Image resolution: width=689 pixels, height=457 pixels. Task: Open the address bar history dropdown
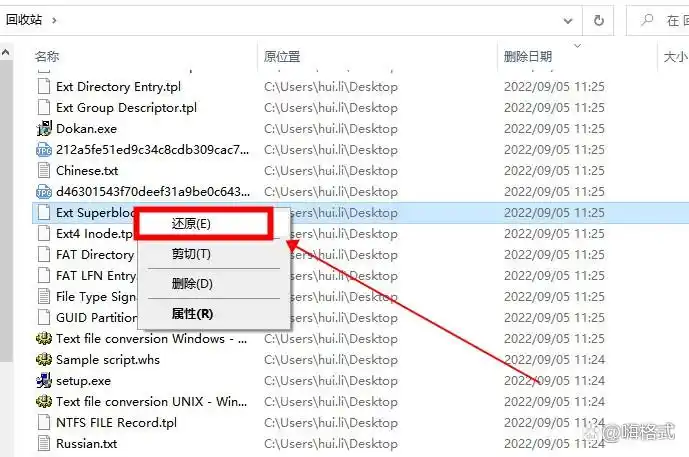tap(568, 21)
